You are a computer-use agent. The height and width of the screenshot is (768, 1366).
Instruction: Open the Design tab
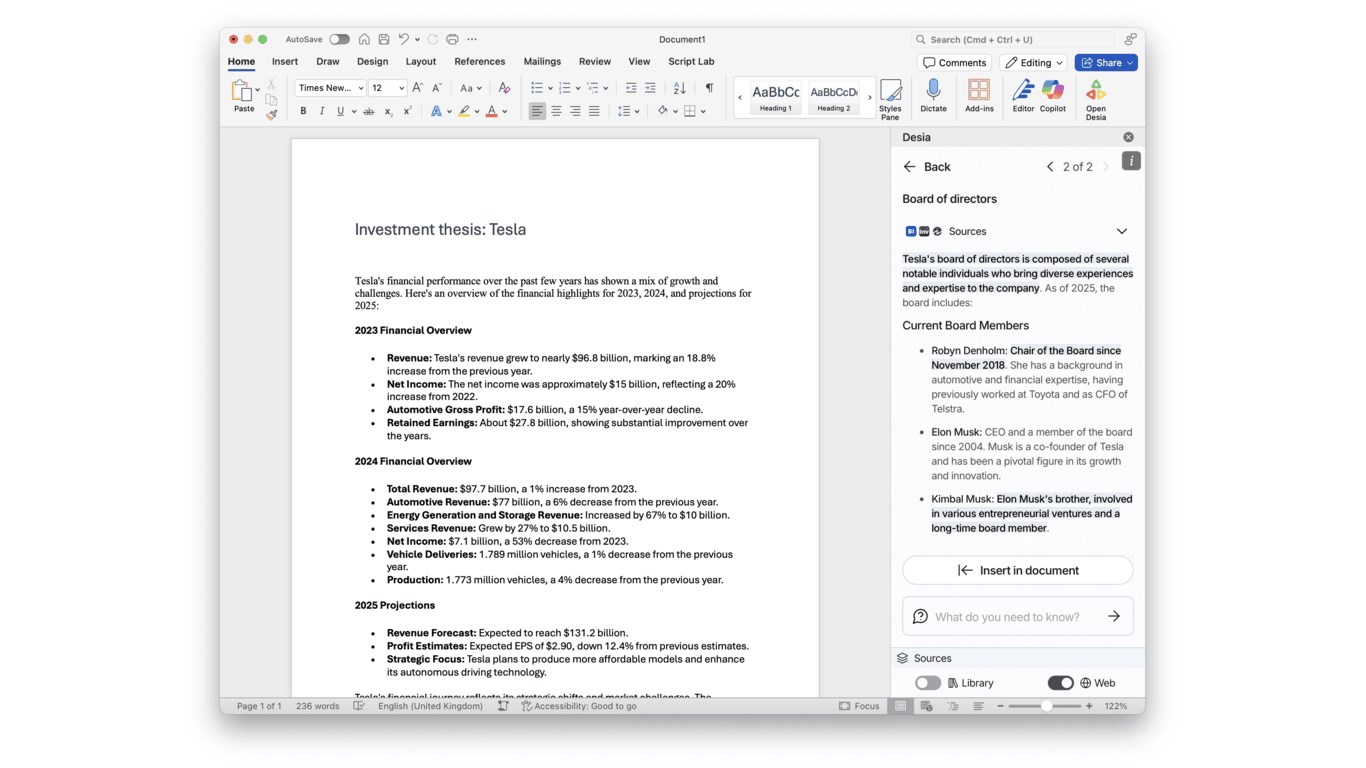coord(372,62)
